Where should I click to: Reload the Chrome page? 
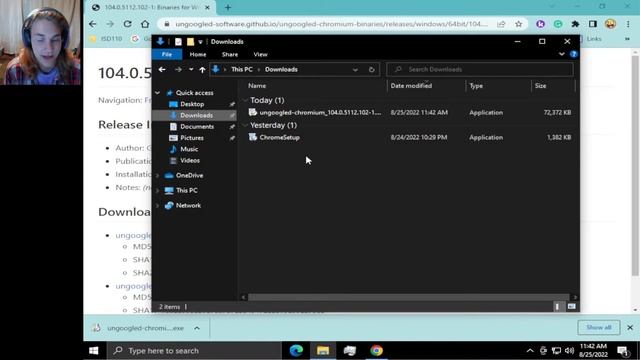point(127,24)
